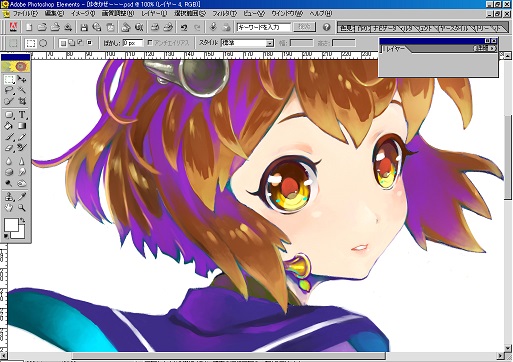Viewport: 513px width, 362px height.
Task: Click the sunflower image atop the toolbox
Action: 16,67
